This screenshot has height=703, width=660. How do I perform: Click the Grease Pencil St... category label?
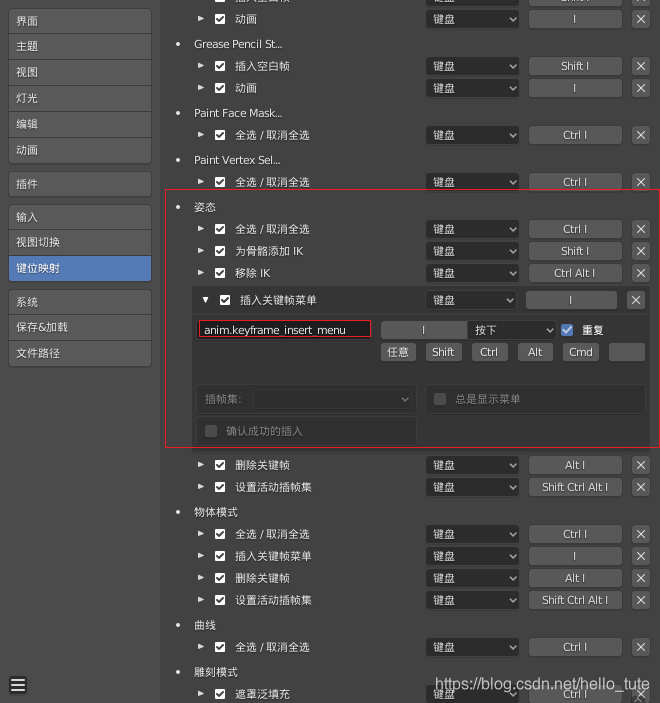click(x=238, y=44)
